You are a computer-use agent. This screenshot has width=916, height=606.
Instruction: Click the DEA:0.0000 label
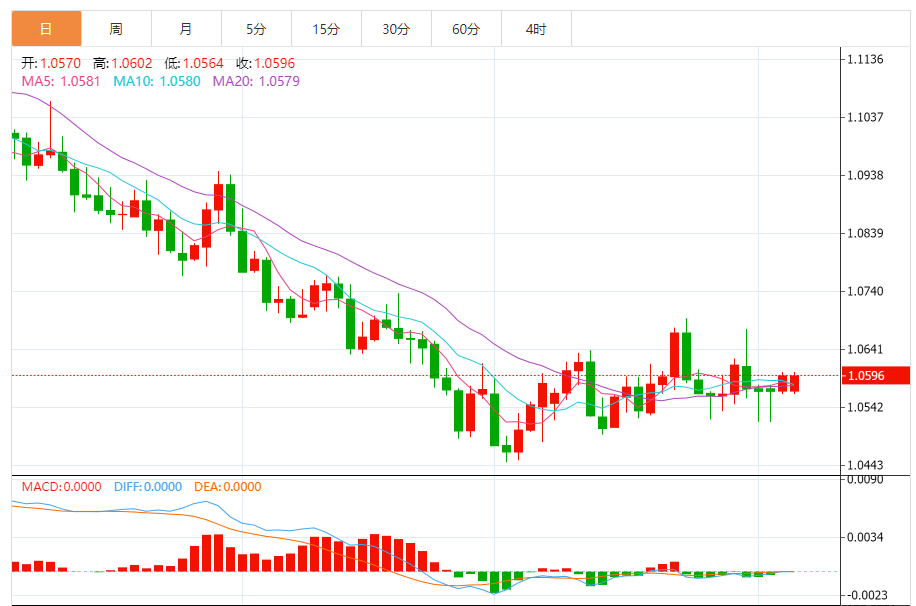point(227,487)
